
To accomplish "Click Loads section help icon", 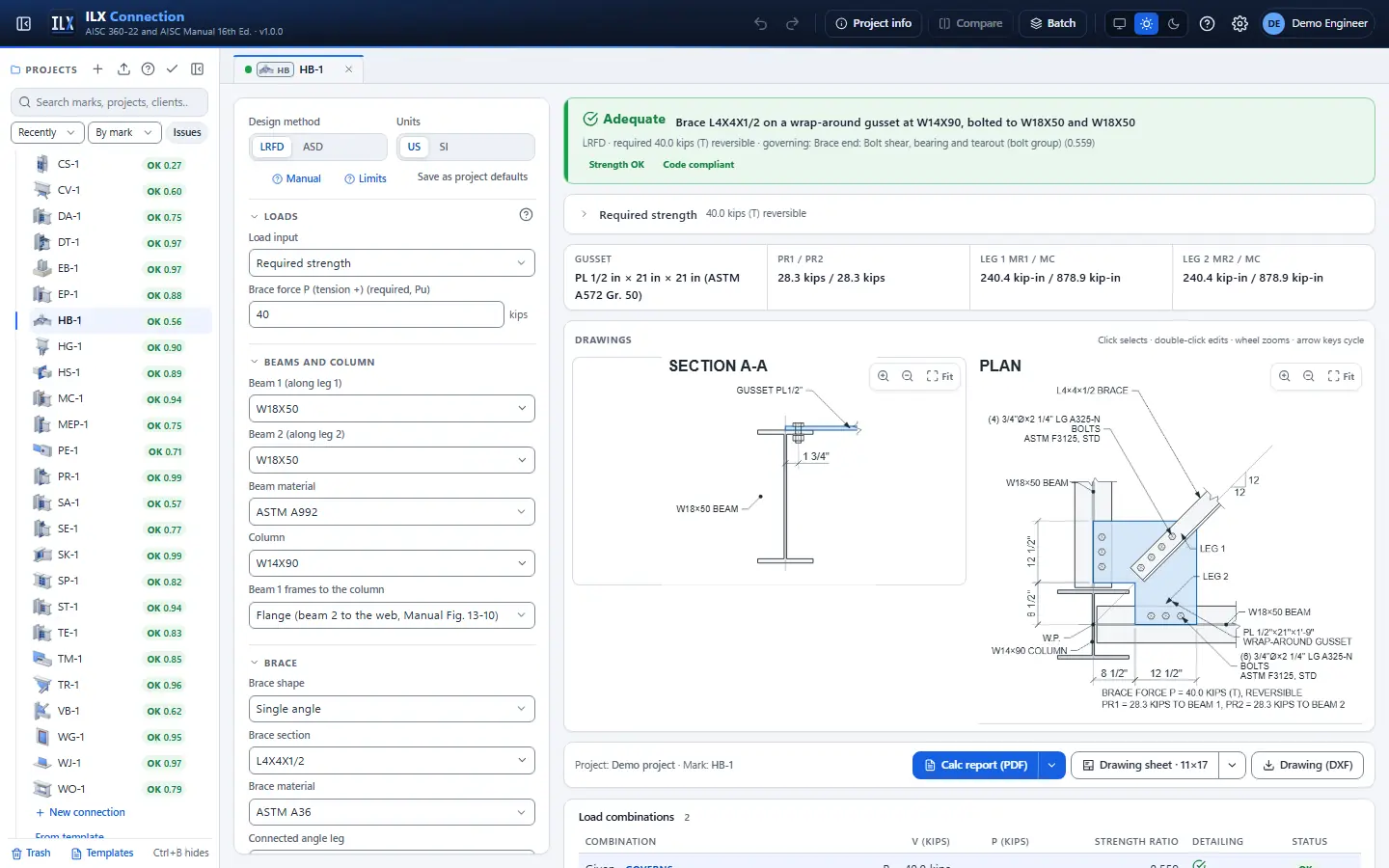I will point(526,215).
